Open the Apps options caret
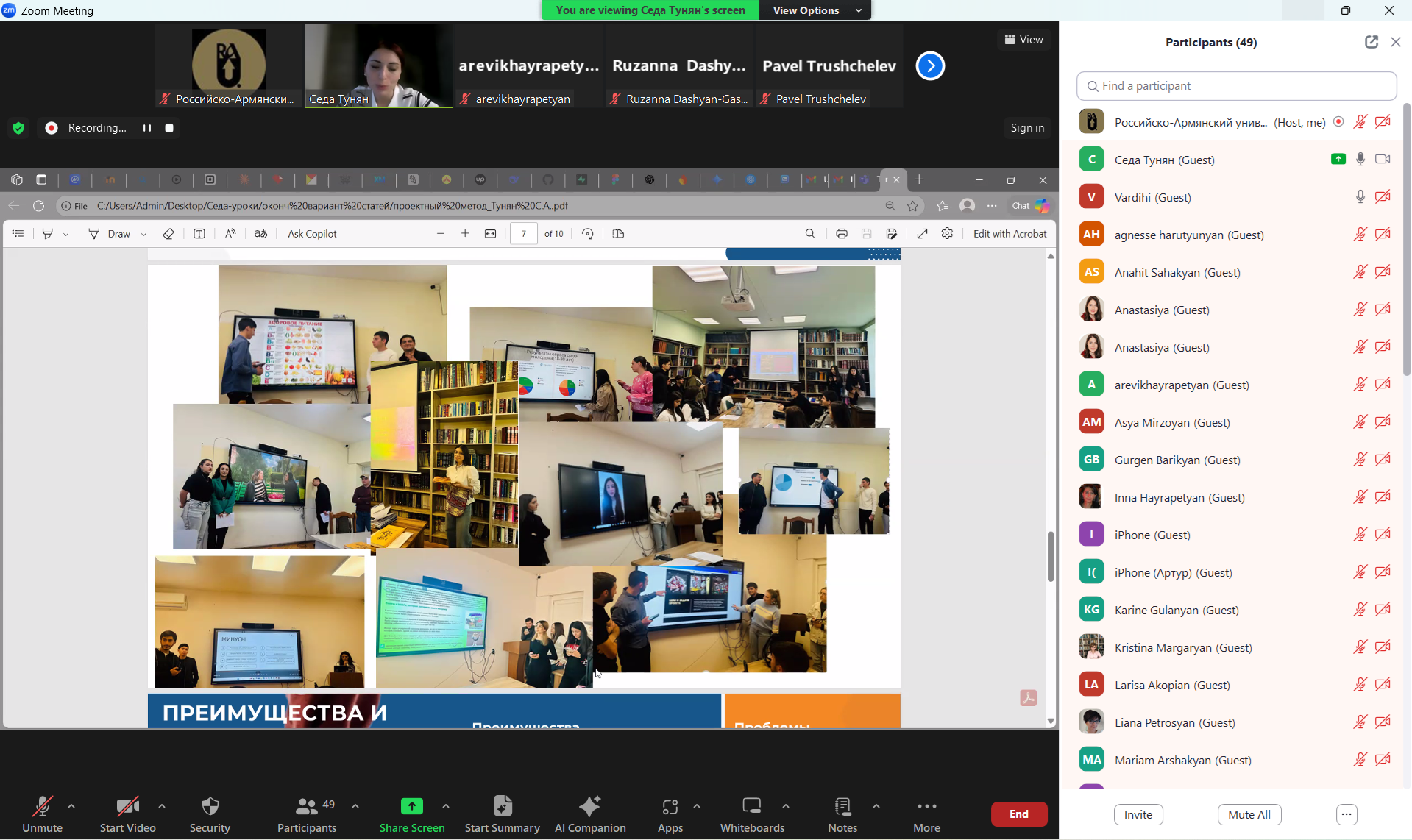Screen dimensions: 1412x840 [697, 806]
